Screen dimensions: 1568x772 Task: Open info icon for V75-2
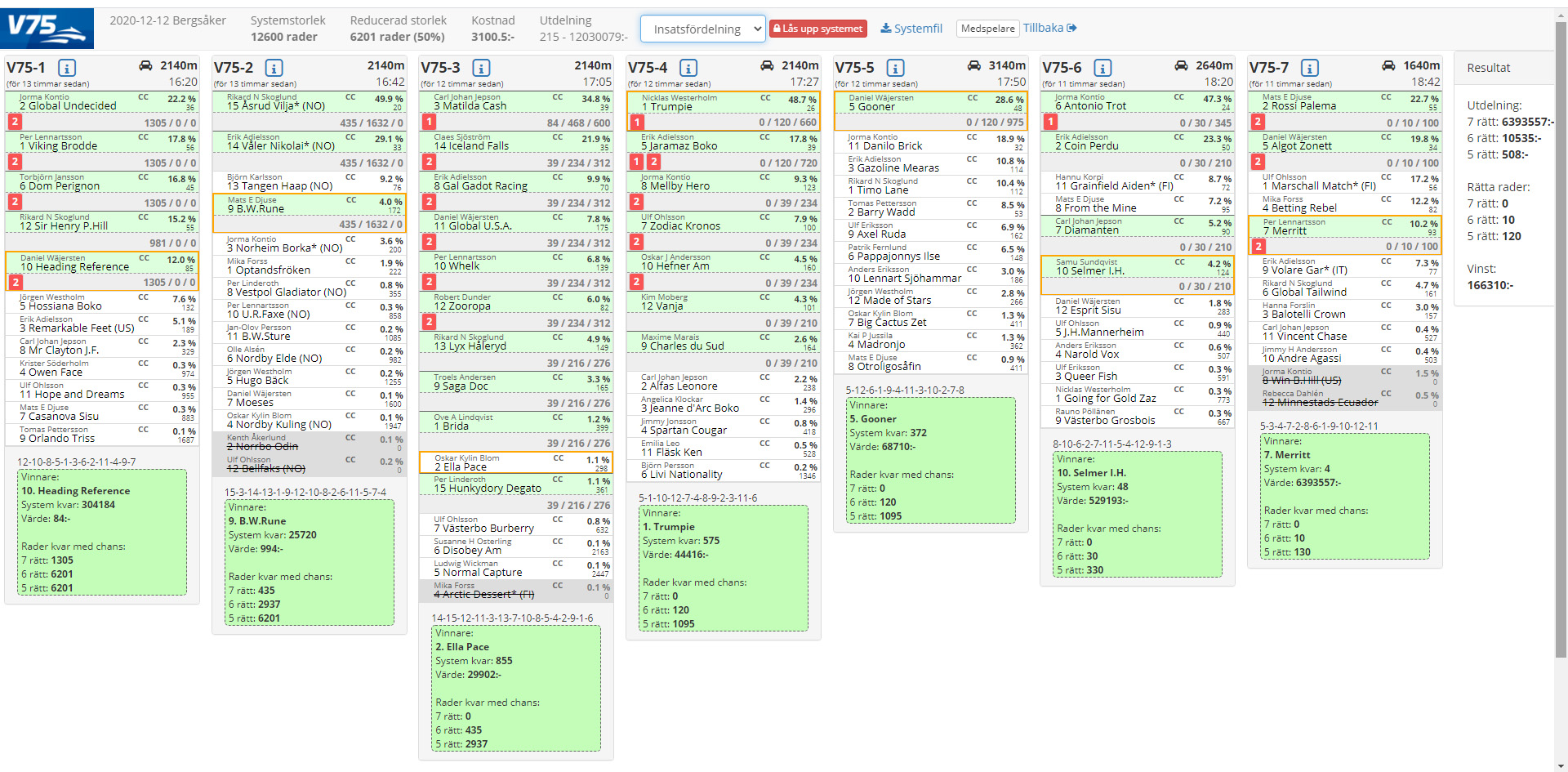(274, 68)
